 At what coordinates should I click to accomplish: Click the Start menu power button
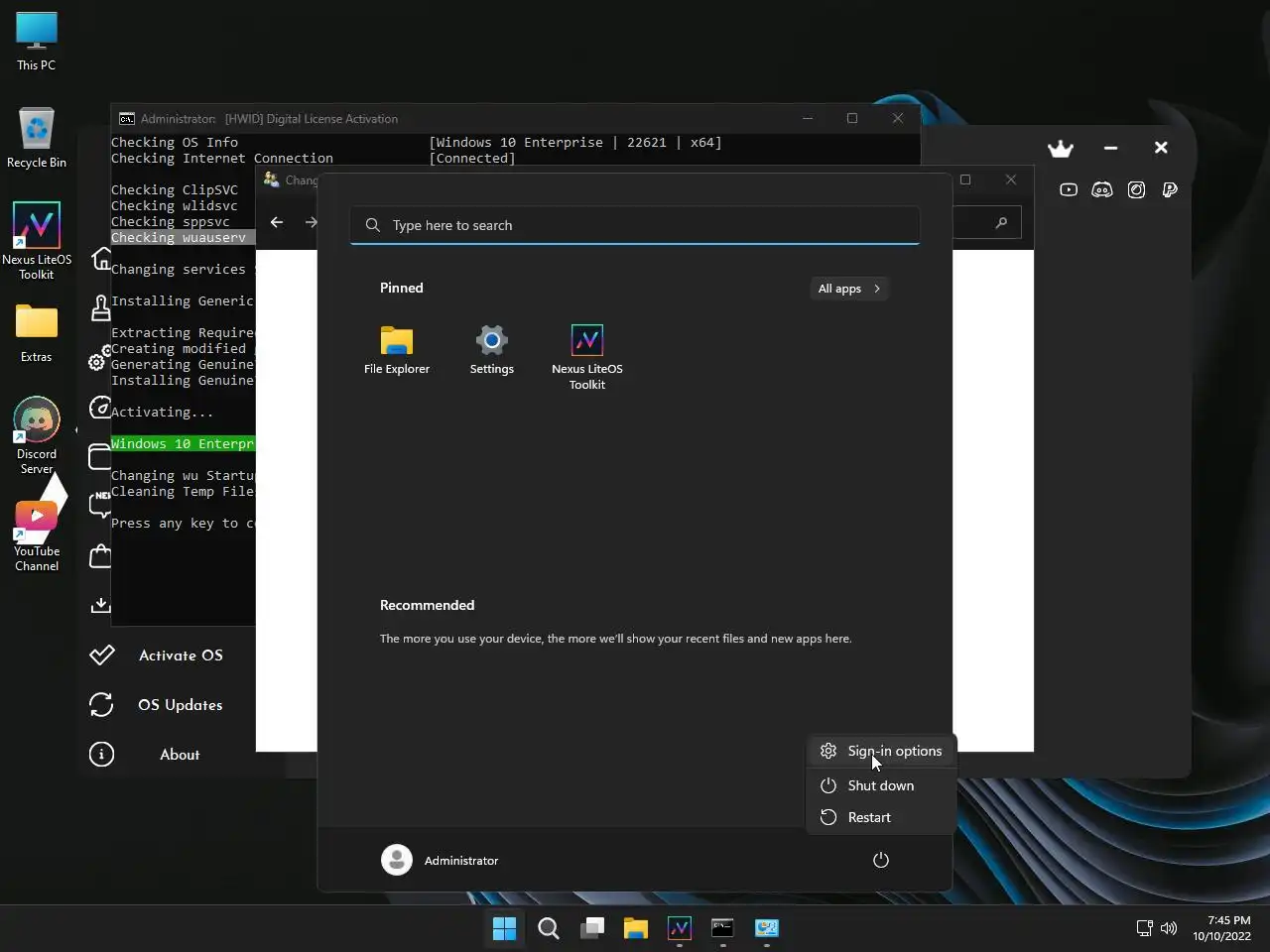click(880, 860)
